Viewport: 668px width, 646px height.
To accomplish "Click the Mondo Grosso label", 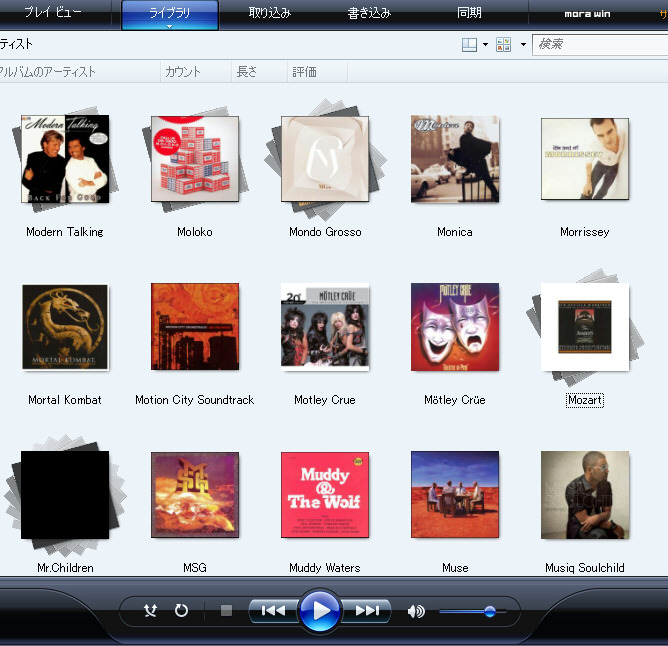I will (325, 232).
